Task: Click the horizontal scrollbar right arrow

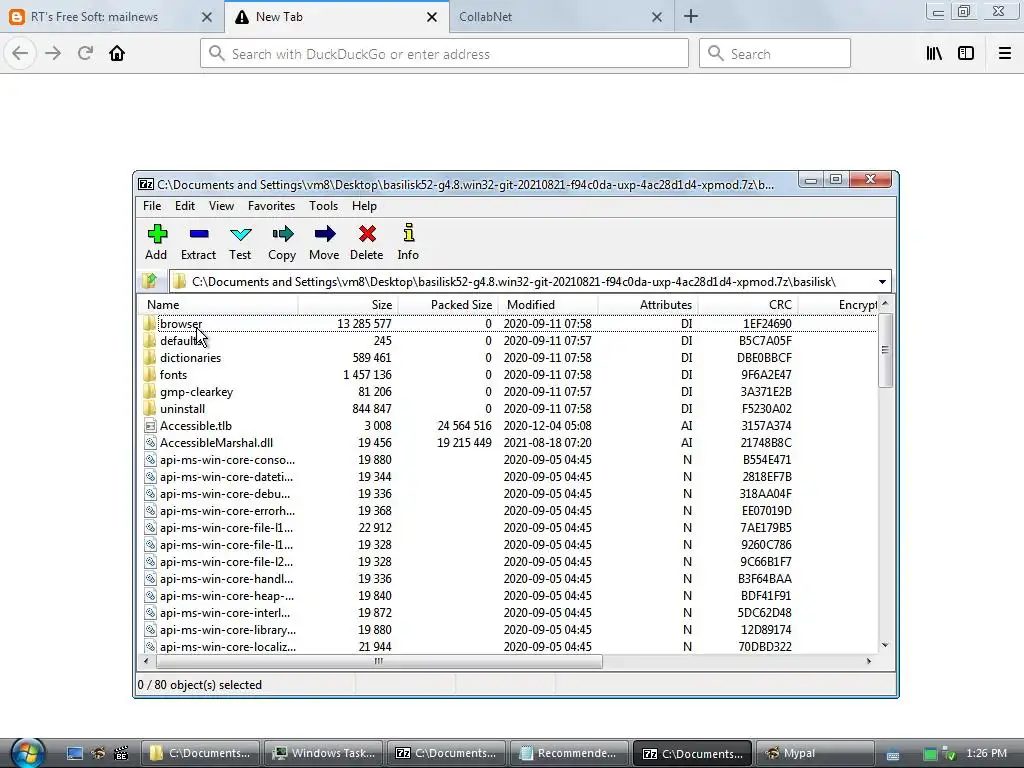Action: point(869,661)
